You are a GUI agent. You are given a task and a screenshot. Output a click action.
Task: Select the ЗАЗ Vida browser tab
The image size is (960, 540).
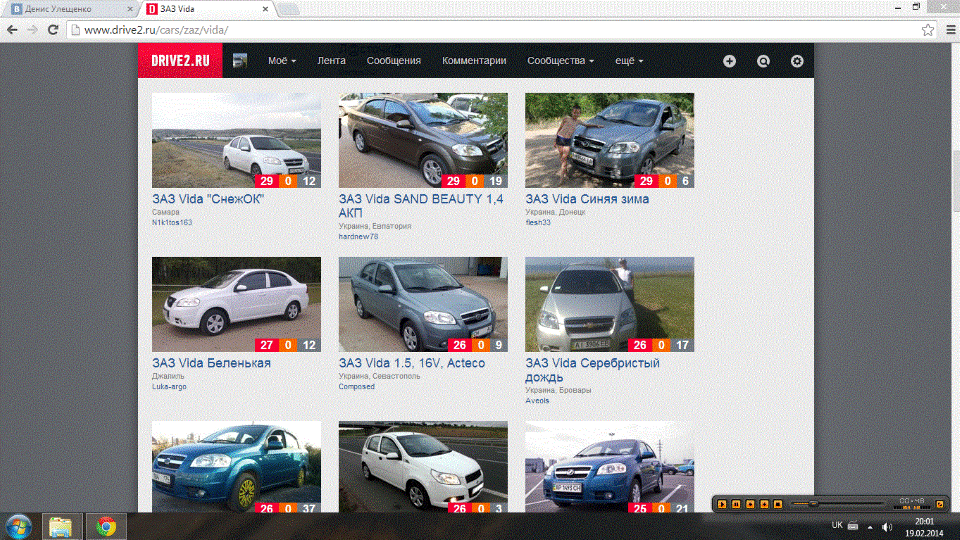208,9
